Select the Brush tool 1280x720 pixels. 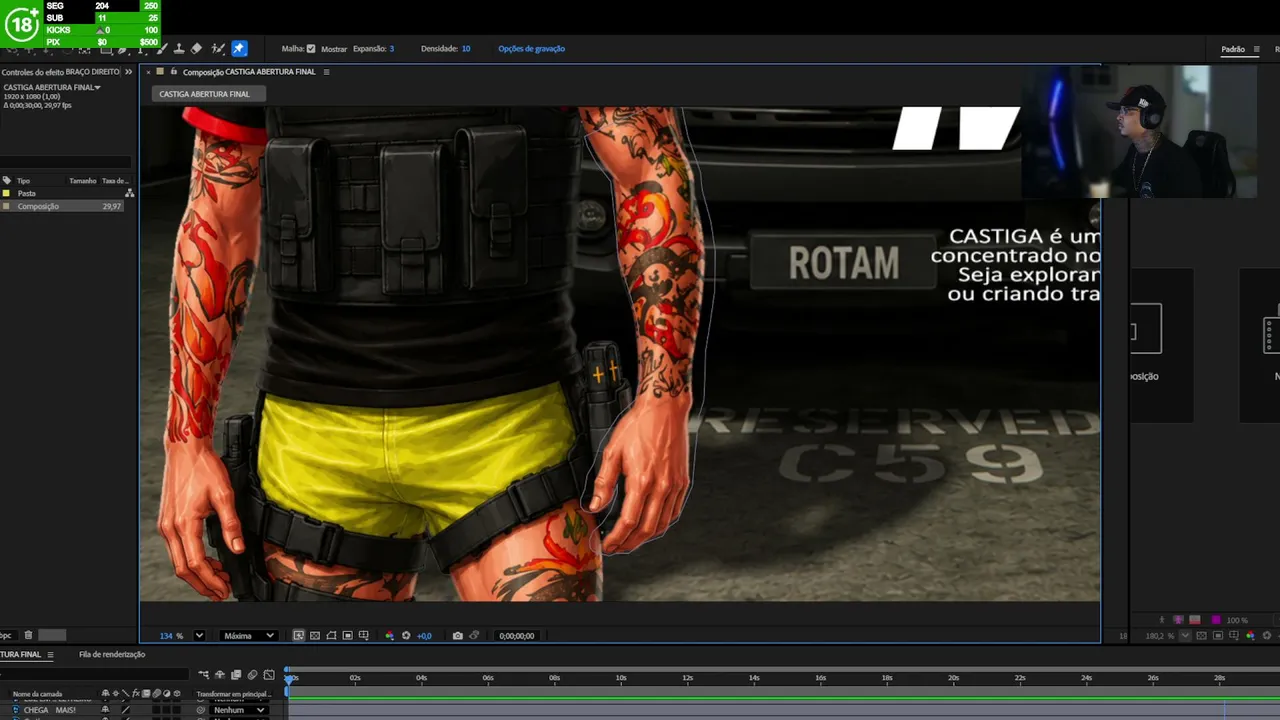point(163,48)
